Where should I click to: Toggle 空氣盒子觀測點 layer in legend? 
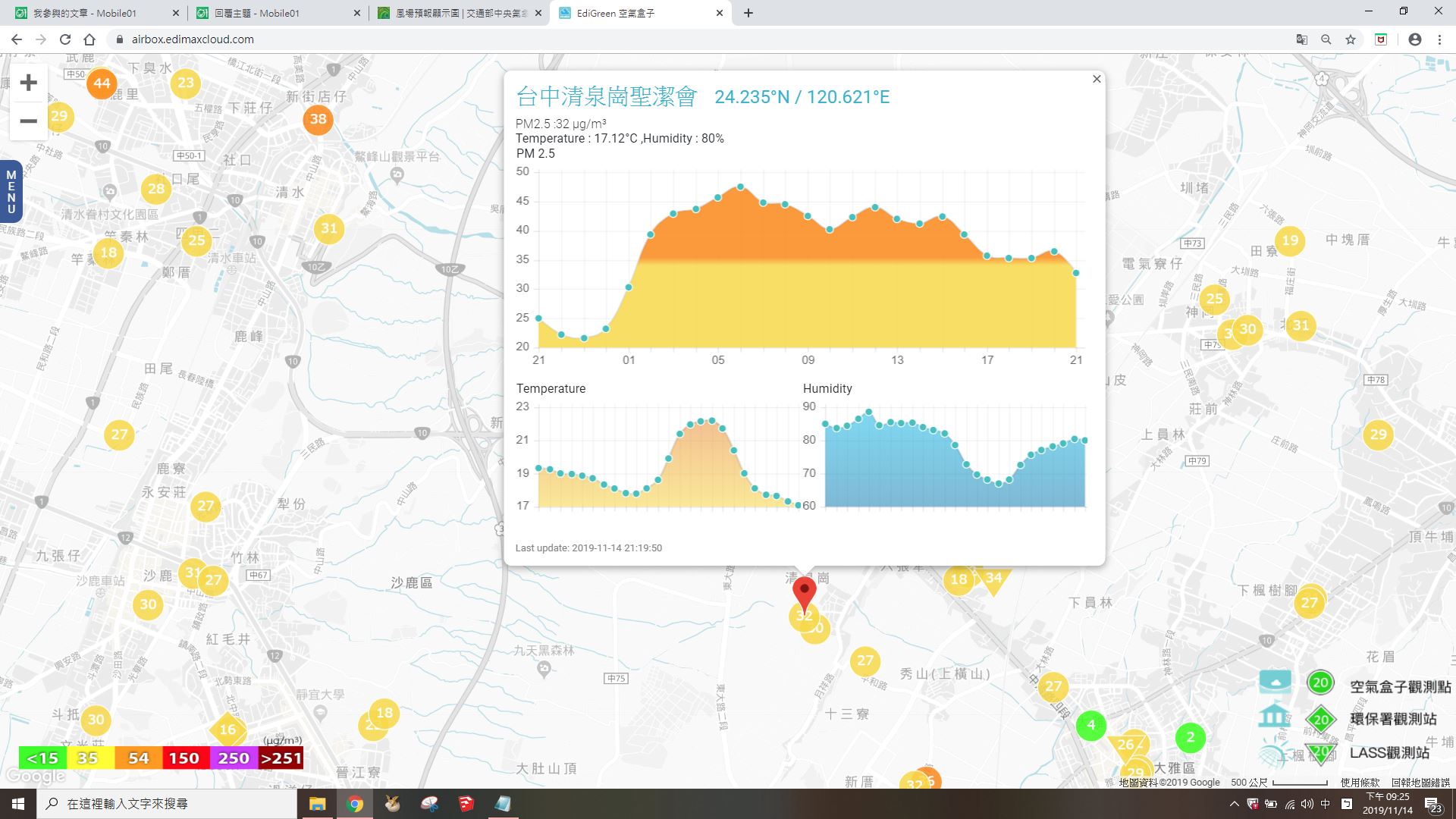(1400, 686)
